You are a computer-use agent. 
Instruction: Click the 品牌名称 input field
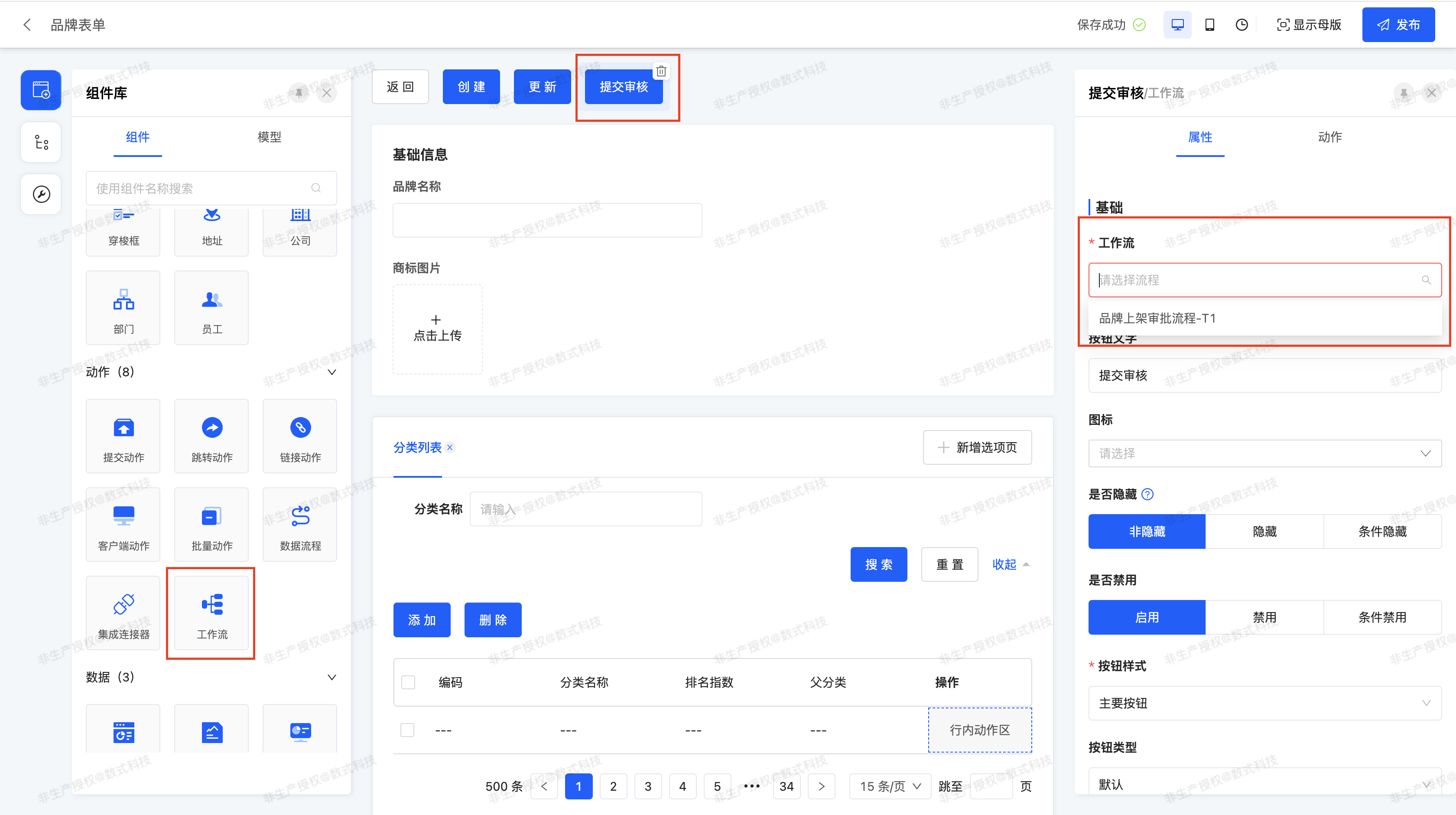click(x=547, y=220)
